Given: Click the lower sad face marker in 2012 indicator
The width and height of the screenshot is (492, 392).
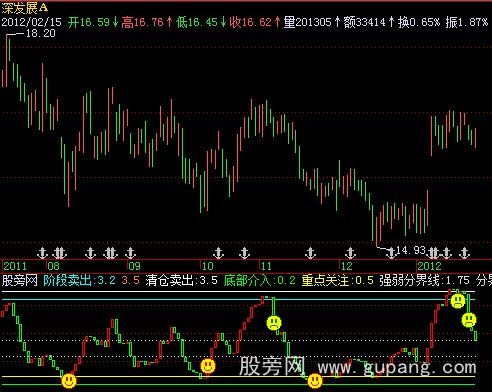Looking at the screenshot, I should [469, 320].
